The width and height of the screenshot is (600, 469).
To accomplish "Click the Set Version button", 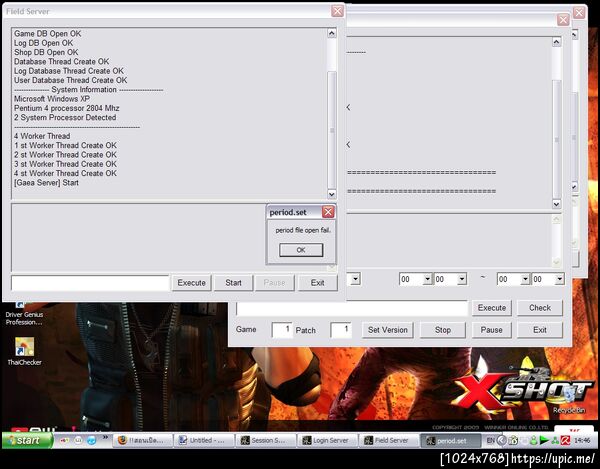I will tap(388, 330).
